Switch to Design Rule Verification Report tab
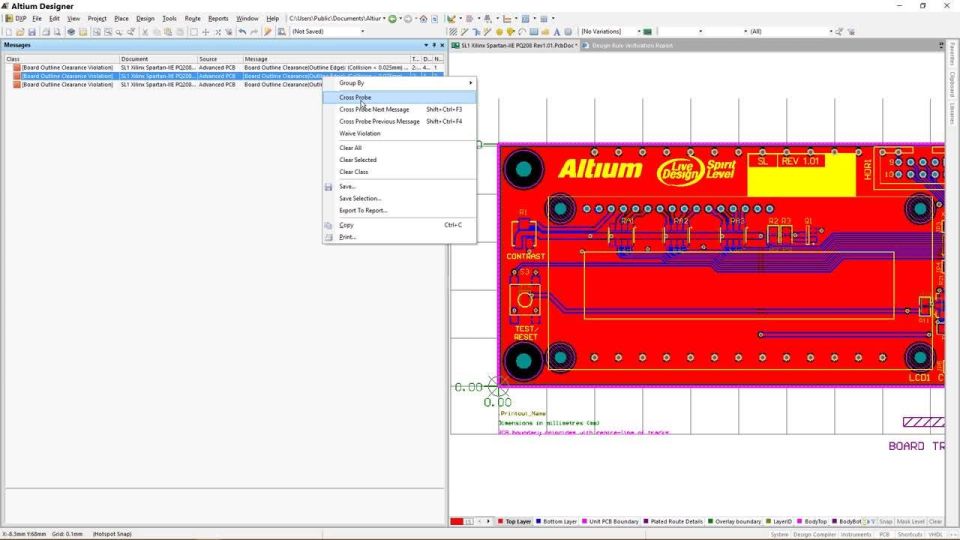The width and height of the screenshot is (960, 540). (628, 45)
